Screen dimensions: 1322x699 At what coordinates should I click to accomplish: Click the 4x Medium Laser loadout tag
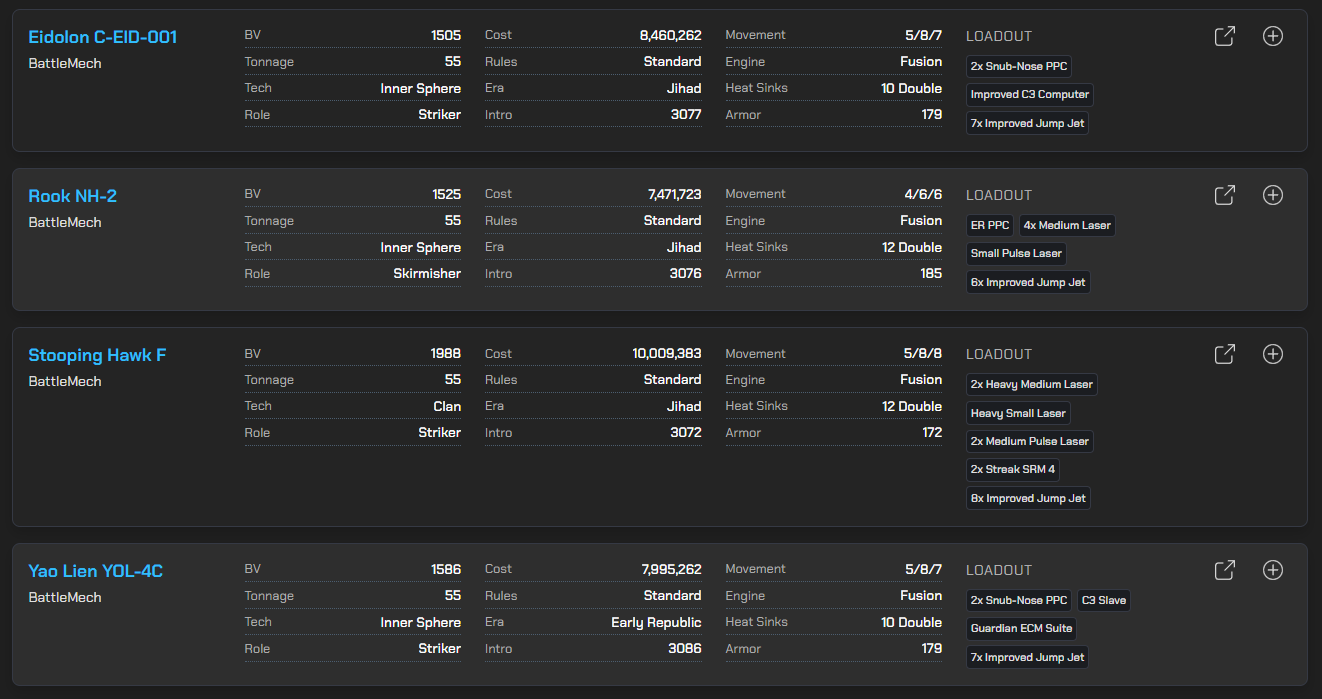pyautogui.click(x=1067, y=225)
